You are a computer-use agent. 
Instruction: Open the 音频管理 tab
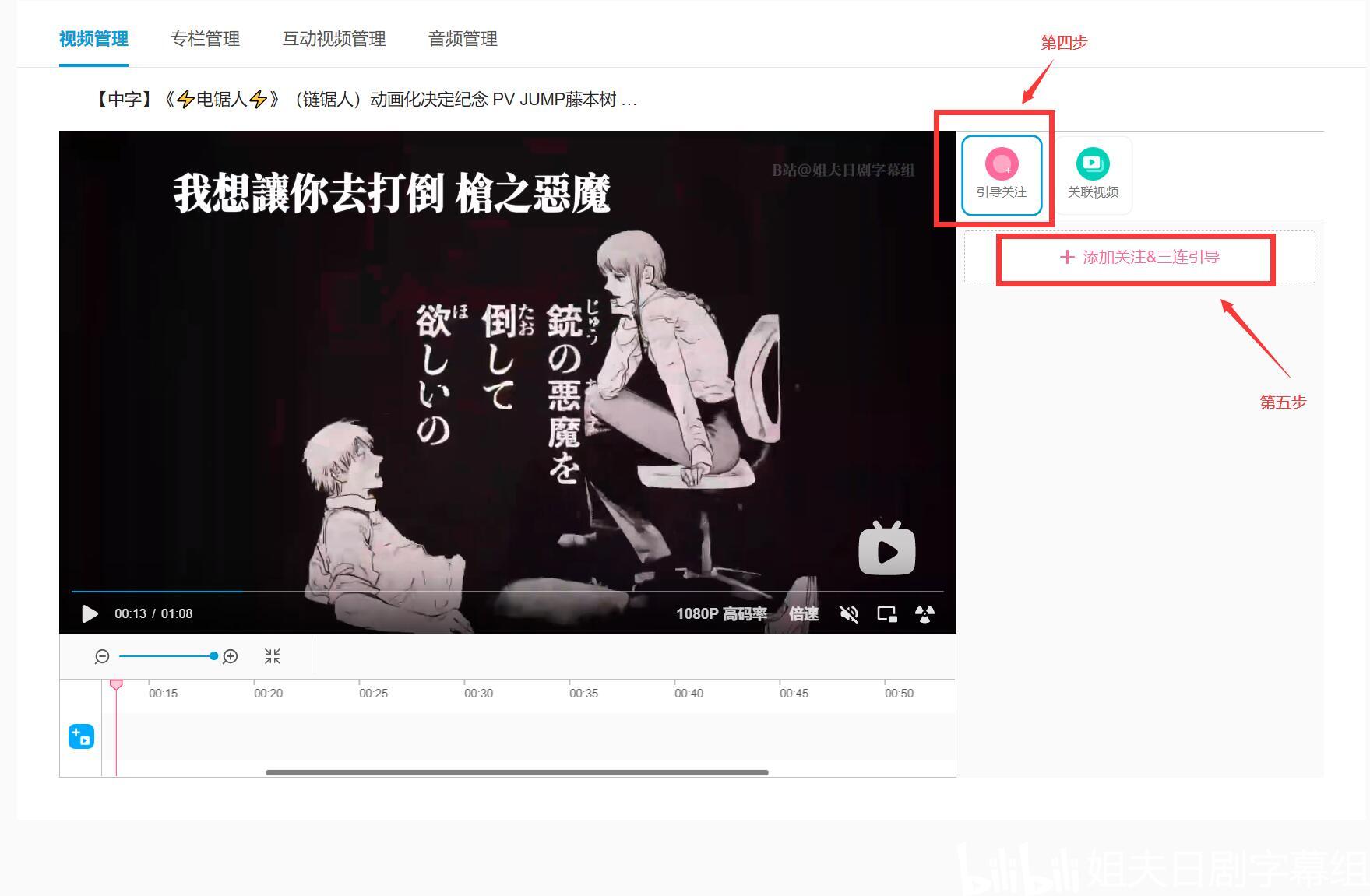(463, 39)
